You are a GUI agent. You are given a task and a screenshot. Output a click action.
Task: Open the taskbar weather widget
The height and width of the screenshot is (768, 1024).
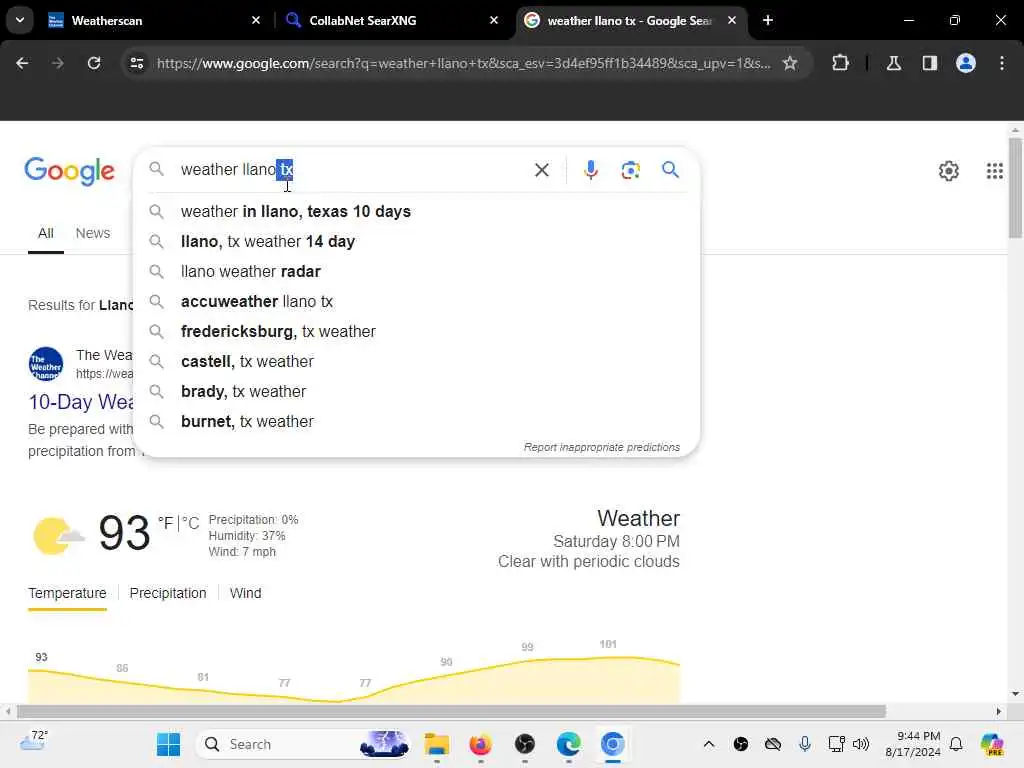33,743
